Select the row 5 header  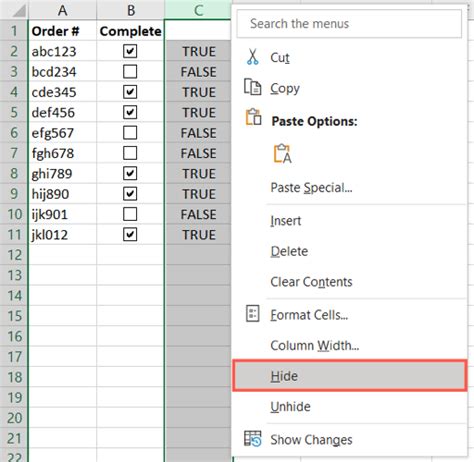pyautogui.click(x=14, y=112)
